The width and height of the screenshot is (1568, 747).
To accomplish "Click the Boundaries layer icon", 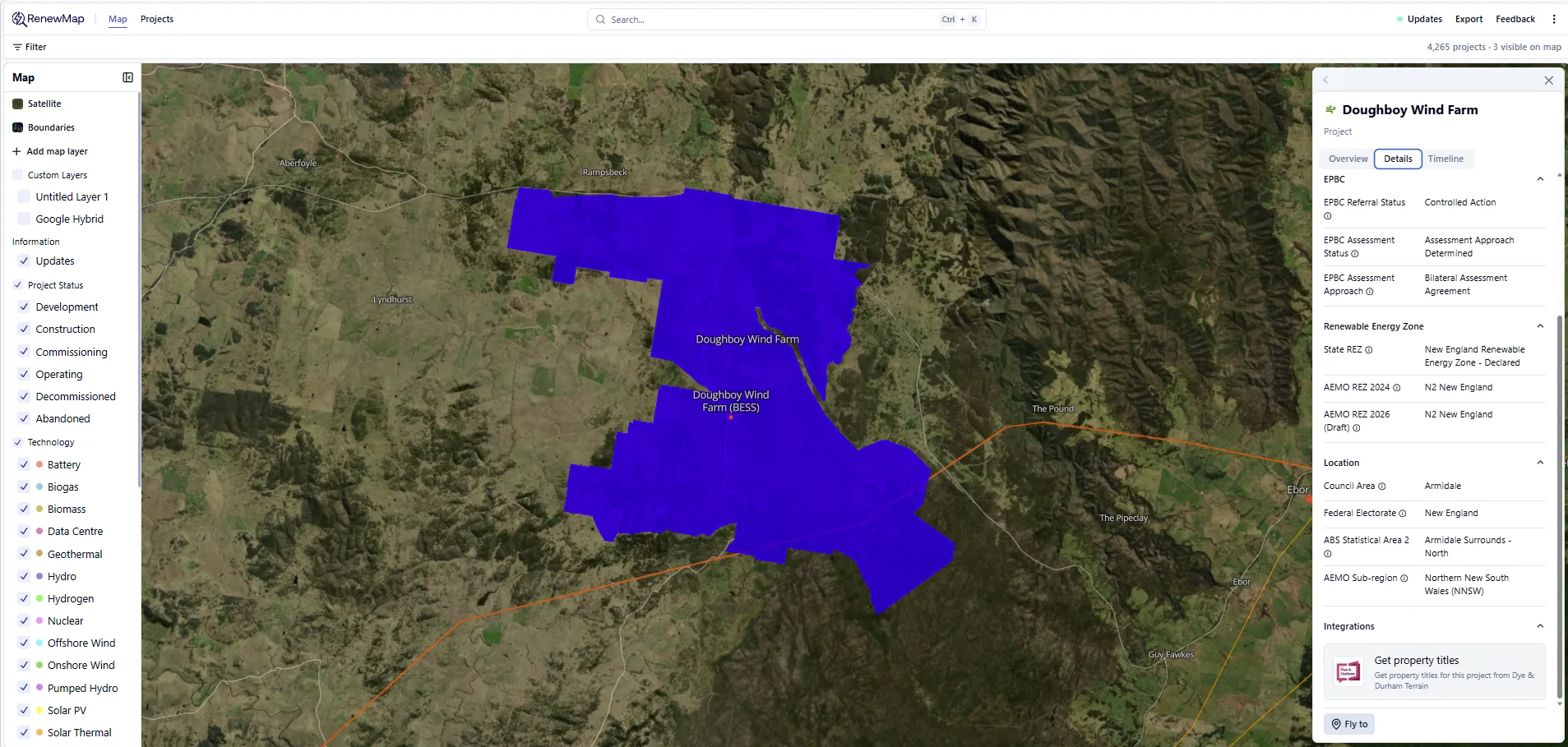I will click(17, 127).
